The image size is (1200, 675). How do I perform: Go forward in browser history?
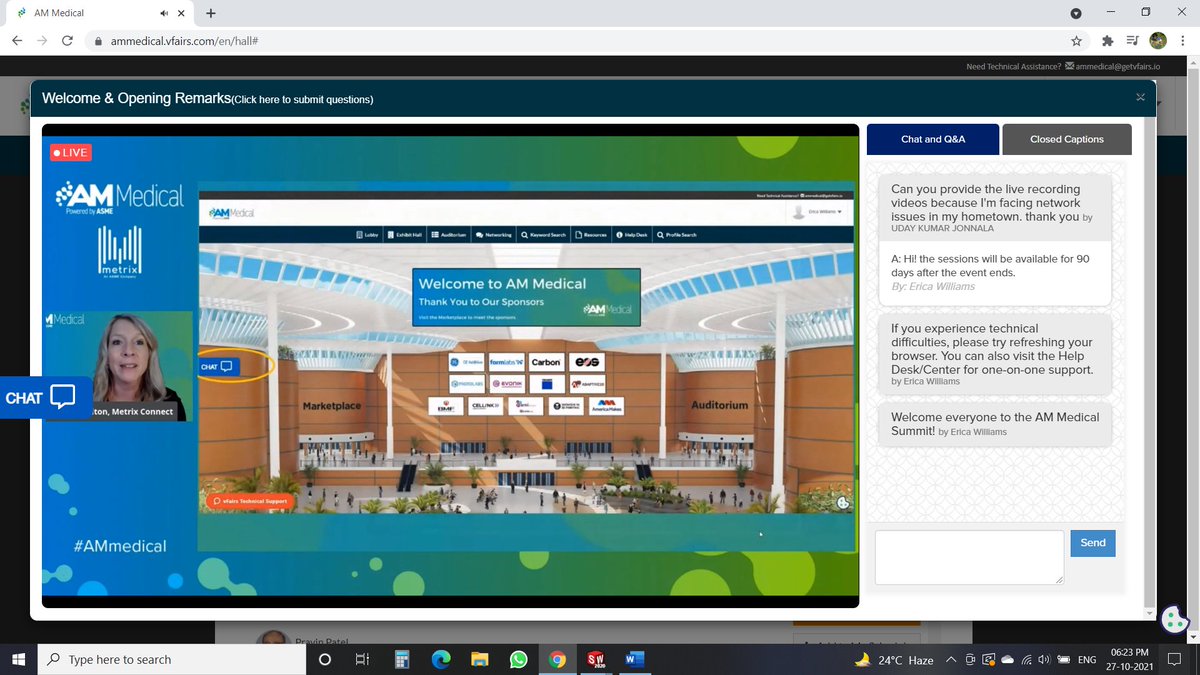(x=42, y=41)
